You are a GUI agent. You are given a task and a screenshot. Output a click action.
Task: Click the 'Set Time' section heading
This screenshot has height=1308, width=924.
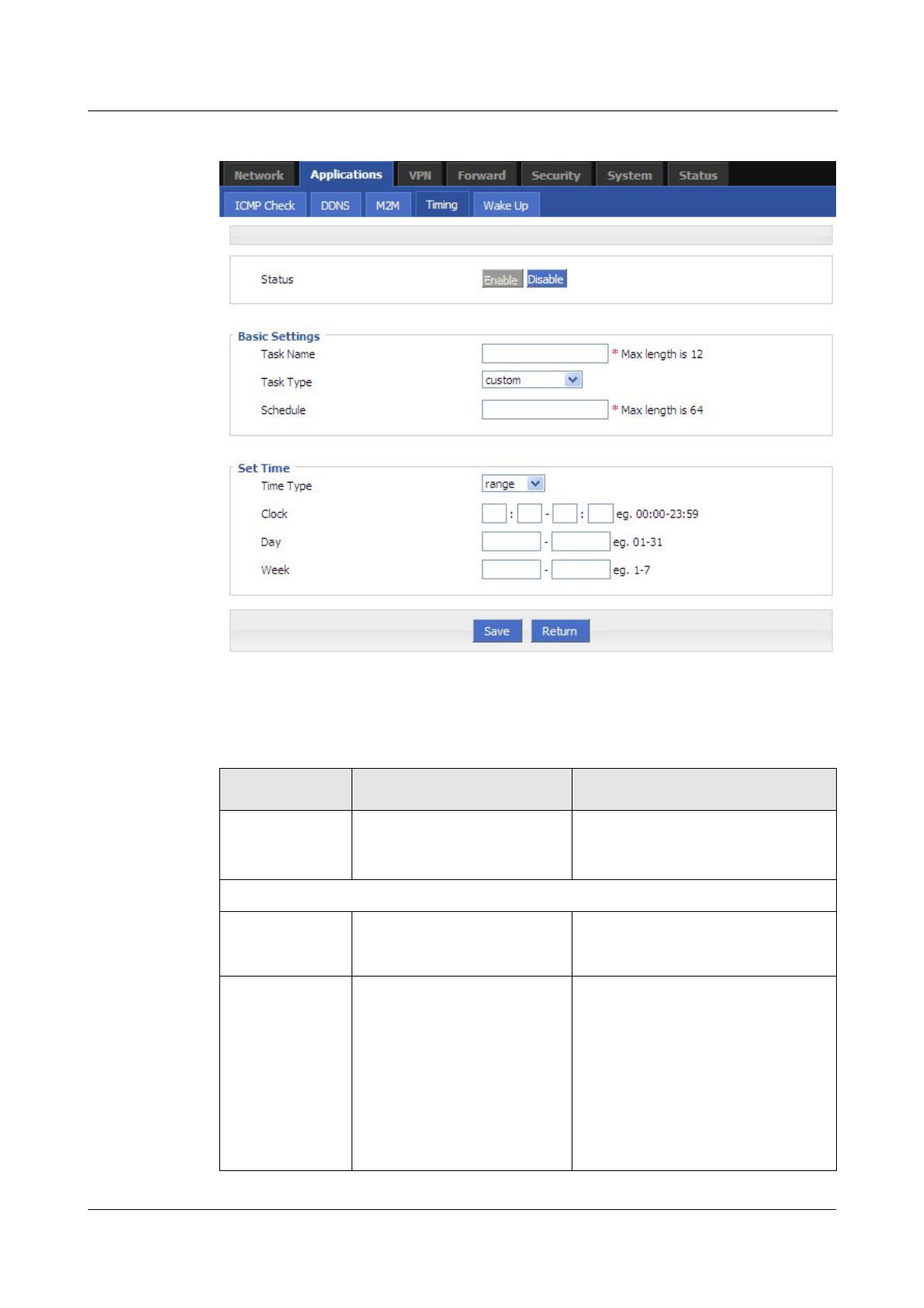tap(264, 468)
